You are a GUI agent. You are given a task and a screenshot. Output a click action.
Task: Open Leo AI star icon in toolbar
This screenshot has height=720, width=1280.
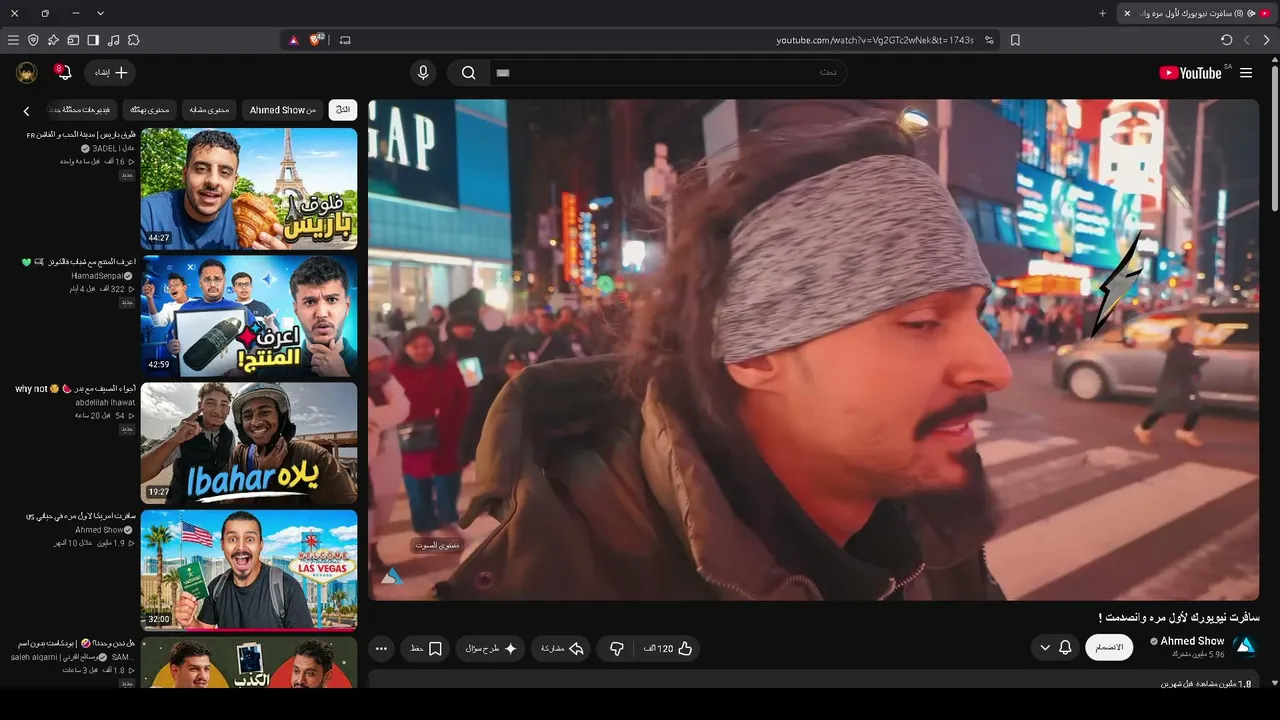(x=53, y=40)
